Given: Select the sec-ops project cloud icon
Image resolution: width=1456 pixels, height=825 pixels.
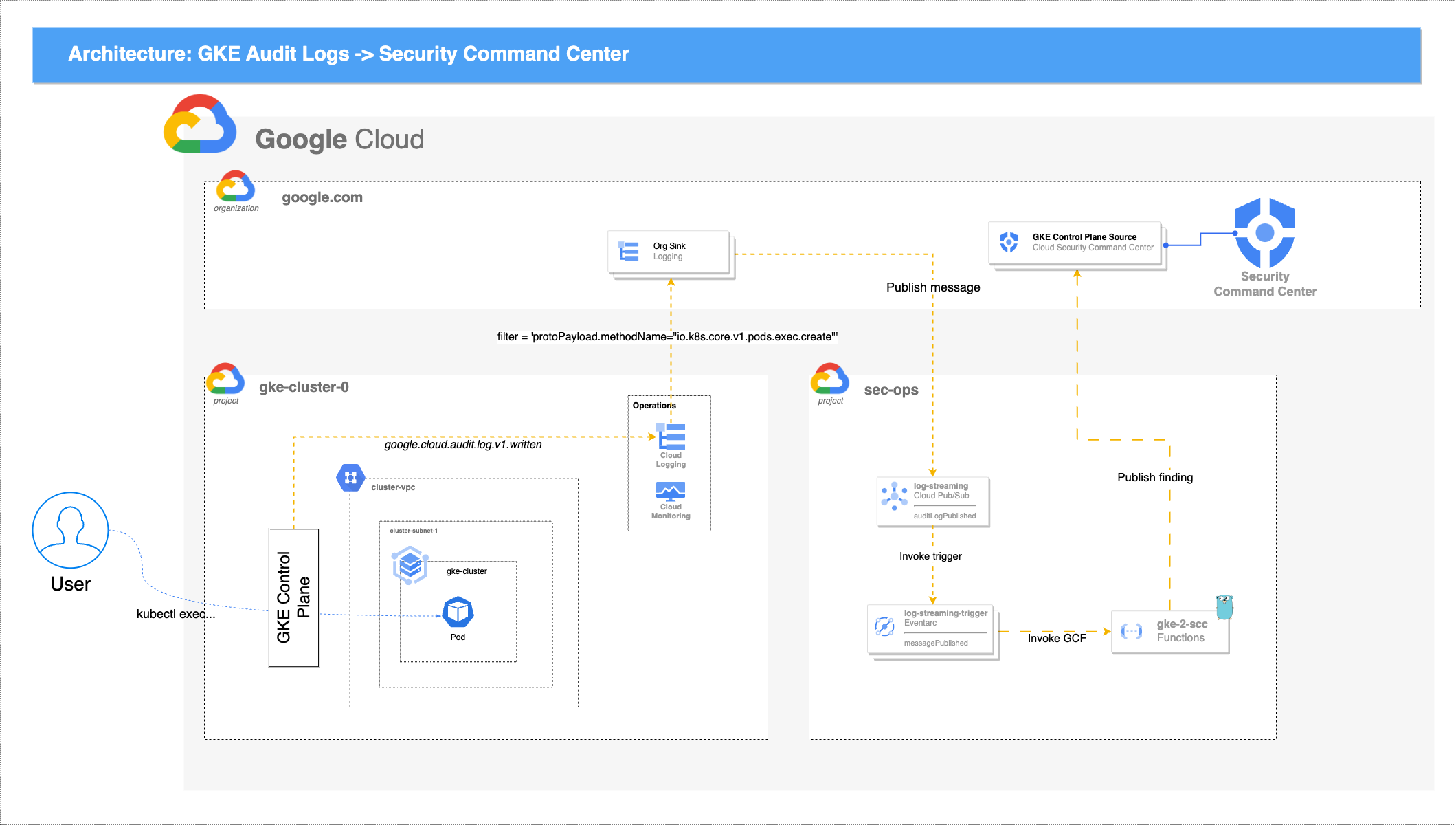Looking at the screenshot, I should (829, 379).
